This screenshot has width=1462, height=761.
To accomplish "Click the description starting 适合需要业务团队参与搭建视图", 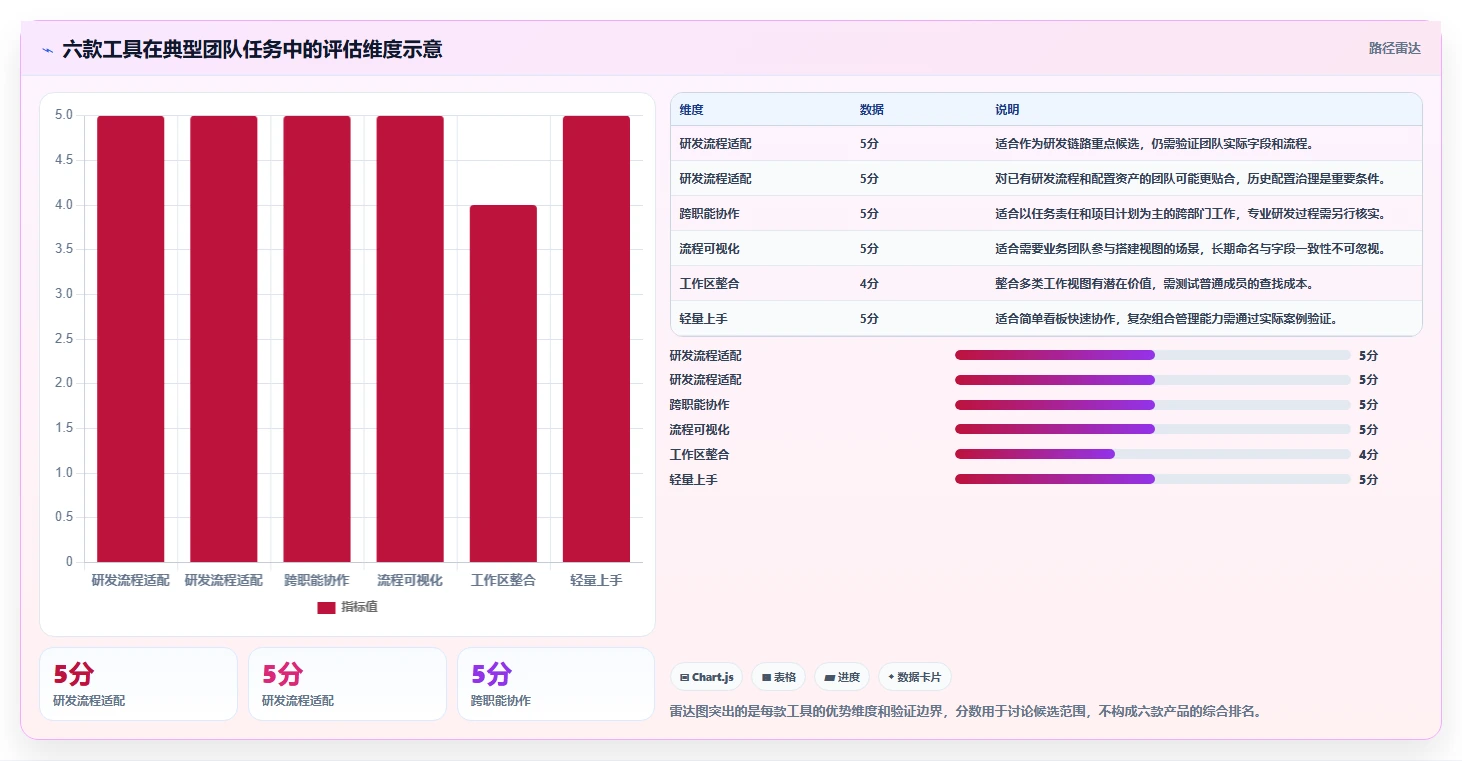I will (1190, 249).
